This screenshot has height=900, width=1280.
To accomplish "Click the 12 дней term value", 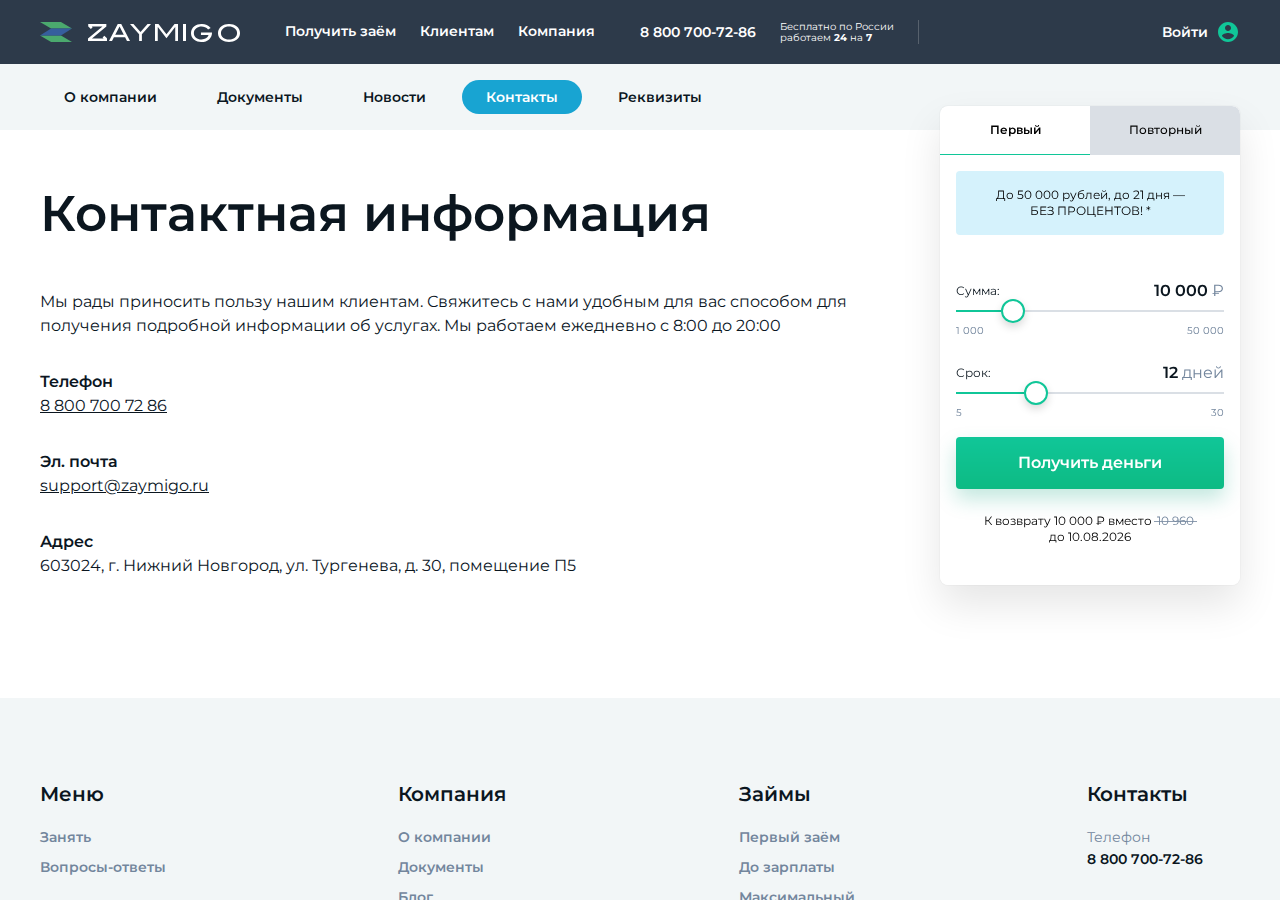I will [1192, 373].
